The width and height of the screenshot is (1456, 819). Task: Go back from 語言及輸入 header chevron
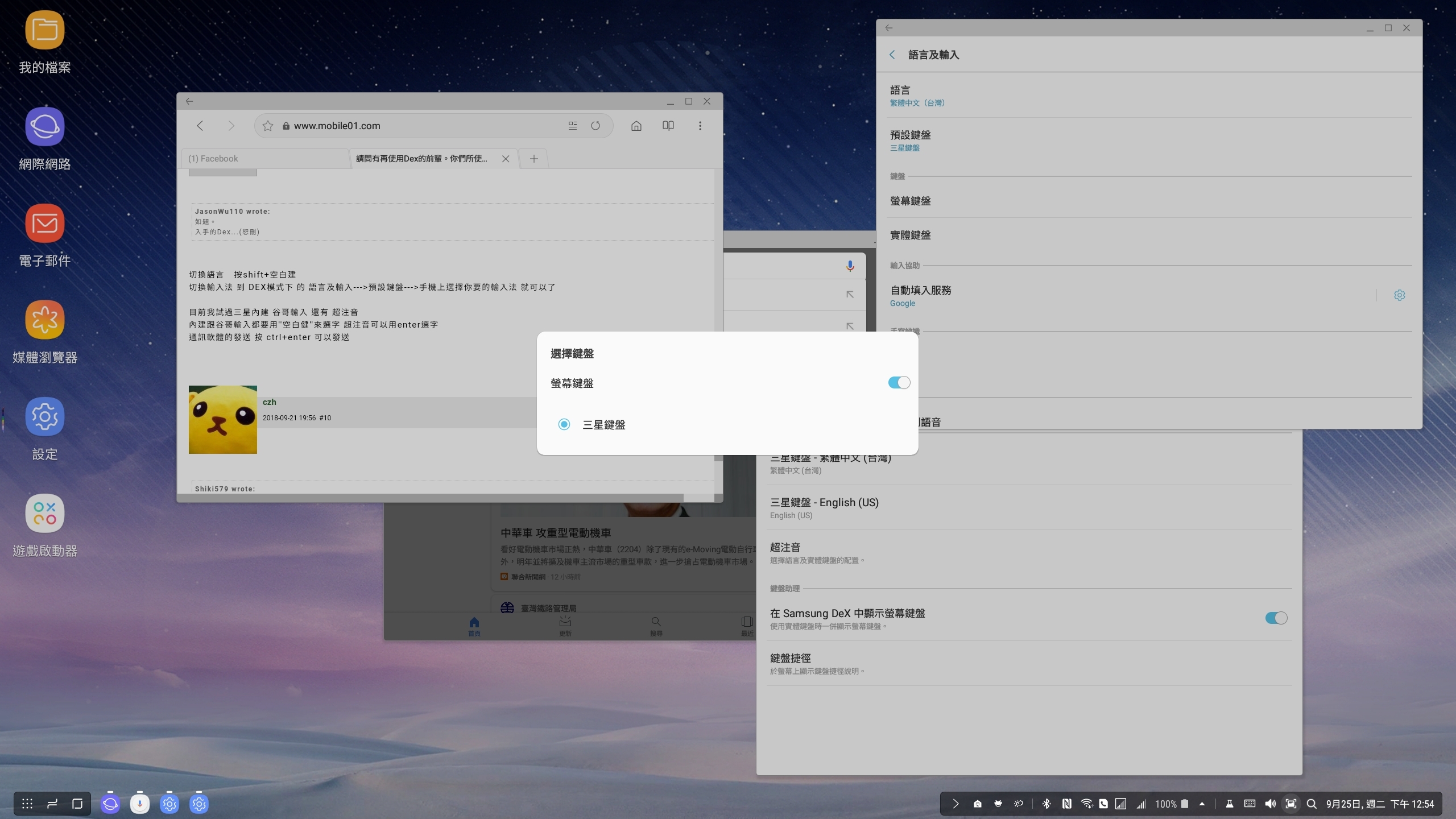click(x=892, y=55)
